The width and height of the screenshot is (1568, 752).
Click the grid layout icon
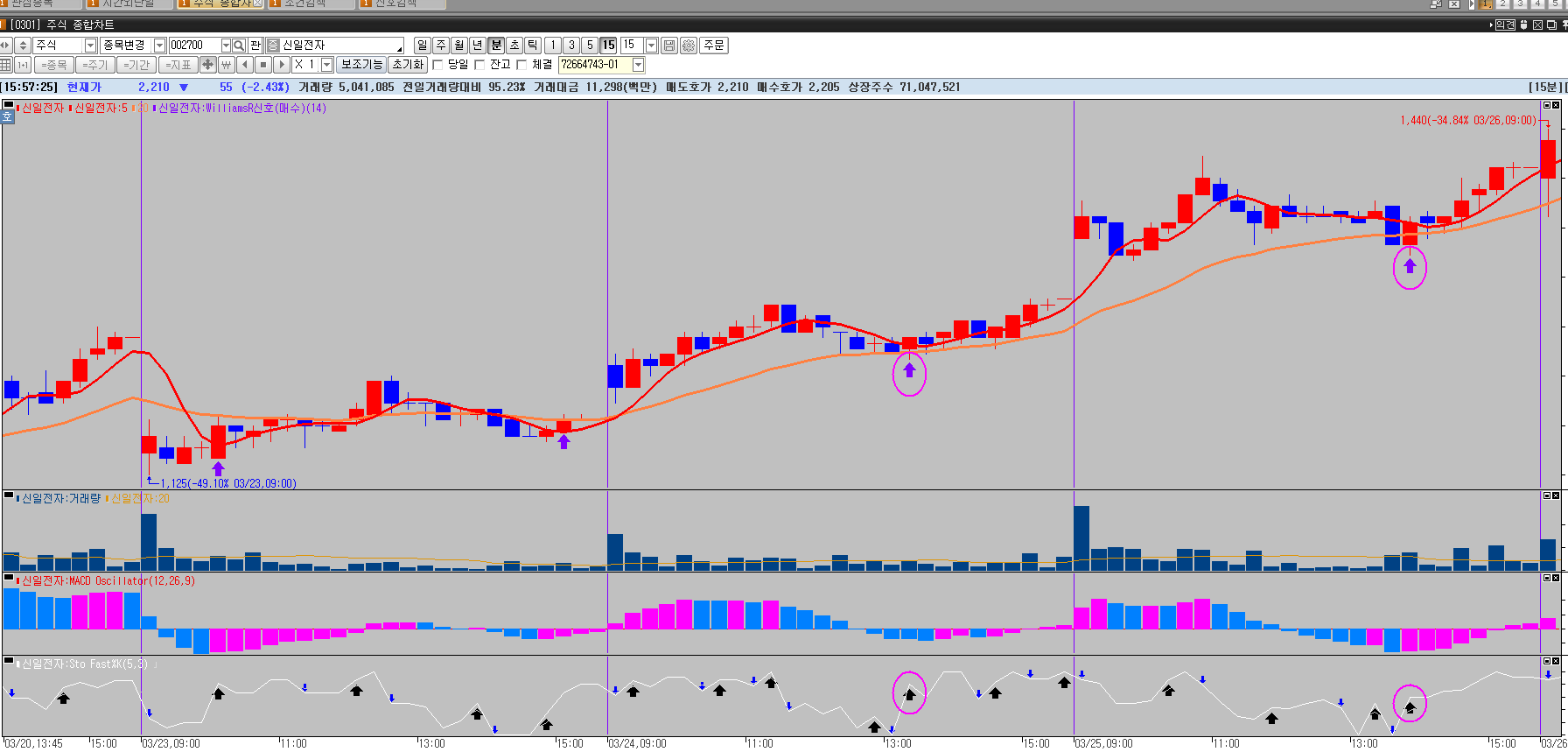pos(6,65)
